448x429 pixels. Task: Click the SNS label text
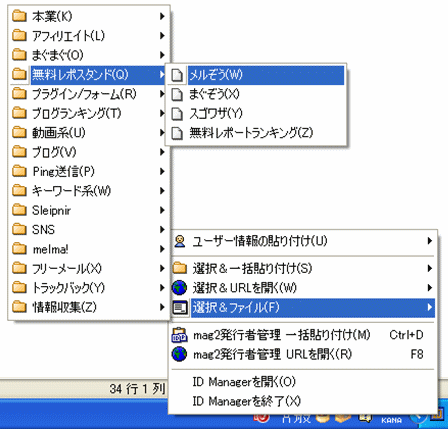[x=43, y=230]
